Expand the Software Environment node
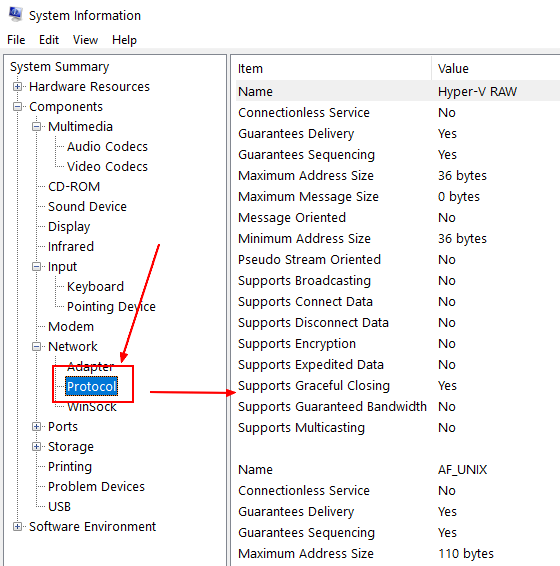The height and width of the screenshot is (566, 560). [17, 527]
